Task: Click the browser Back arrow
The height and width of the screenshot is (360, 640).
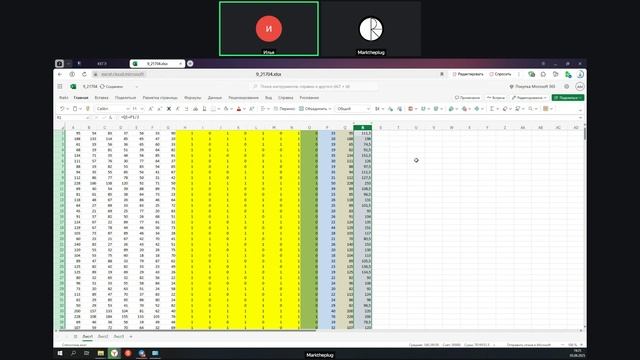Action: (x=60, y=74)
